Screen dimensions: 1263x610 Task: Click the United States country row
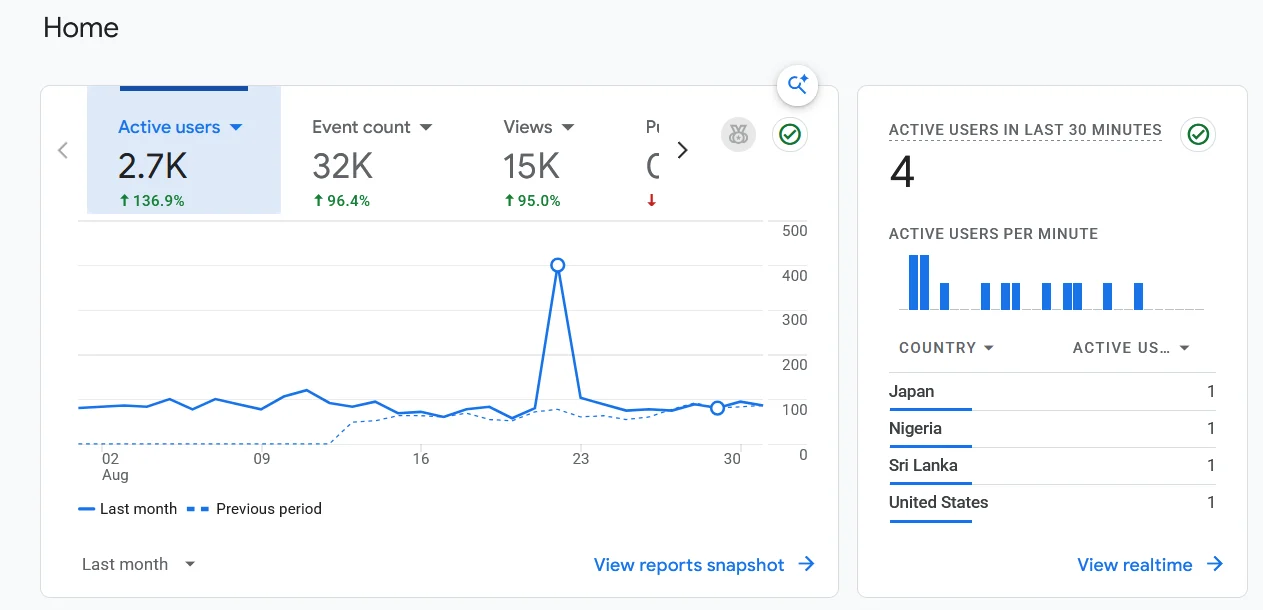click(x=1052, y=503)
